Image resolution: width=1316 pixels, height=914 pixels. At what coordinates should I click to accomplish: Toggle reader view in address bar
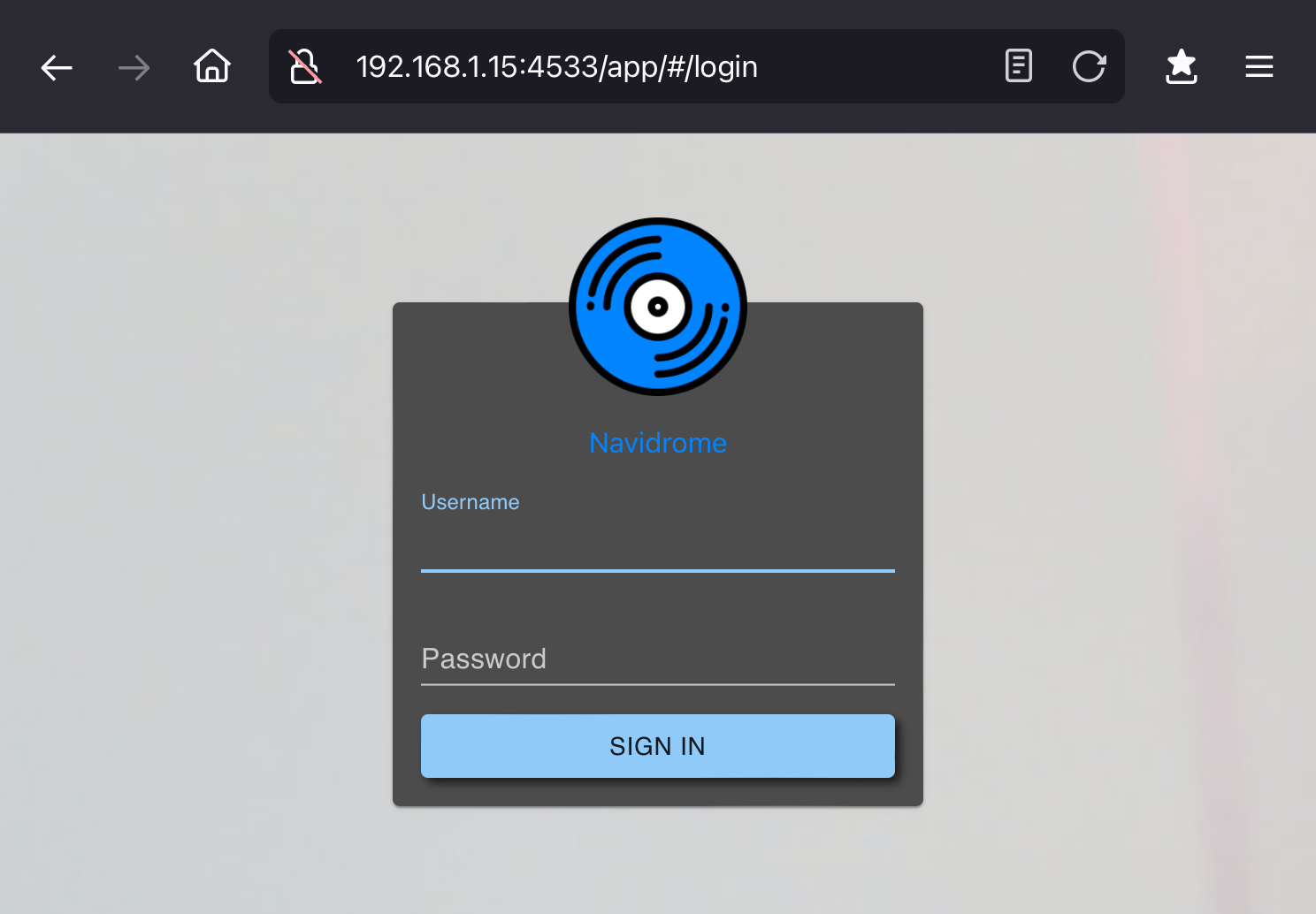tap(1019, 66)
